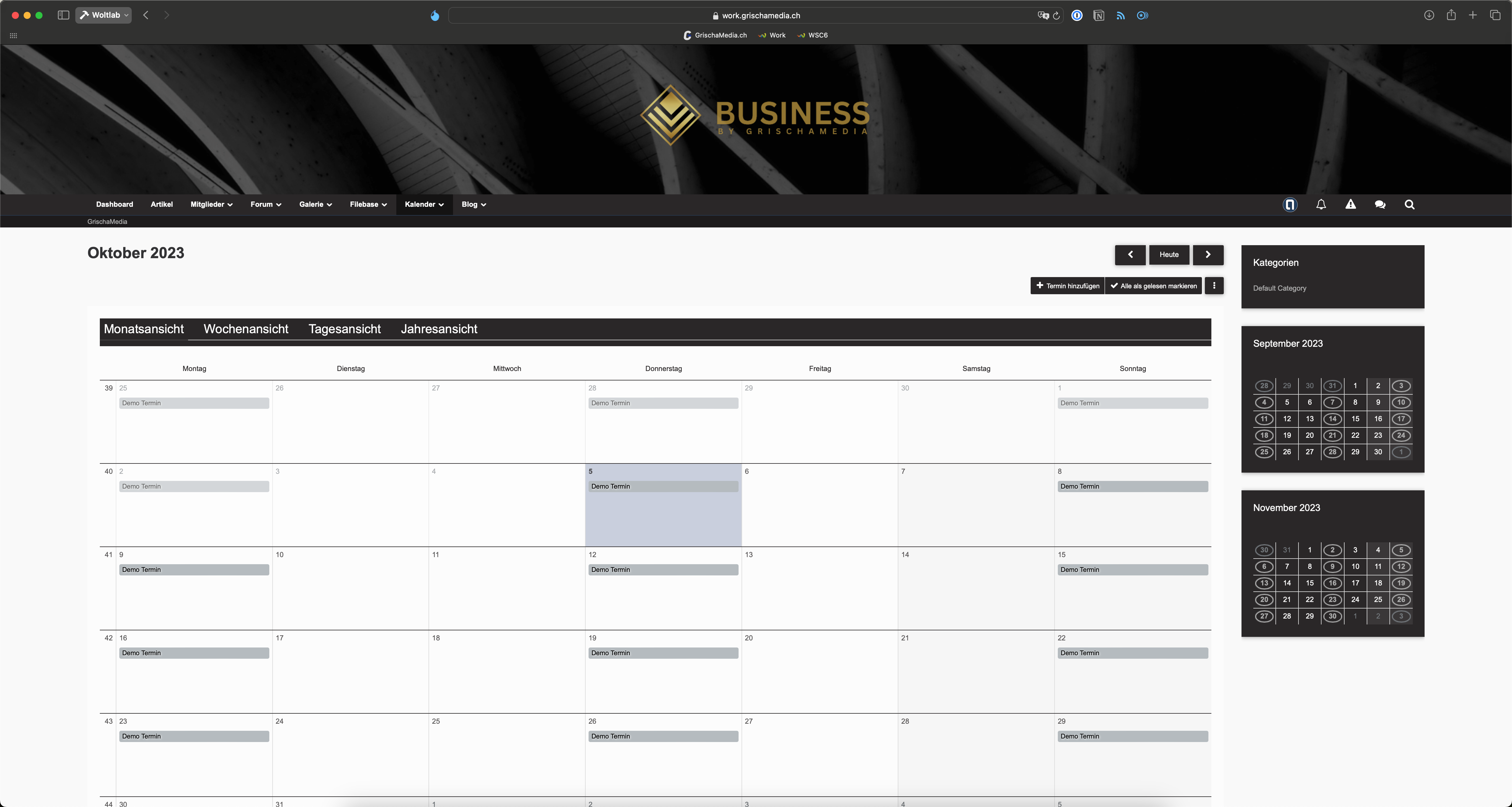The width and height of the screenshot is (1512, 807).
Task: Click the Safari sidebar toggle icon
Action: pos(63,15)
